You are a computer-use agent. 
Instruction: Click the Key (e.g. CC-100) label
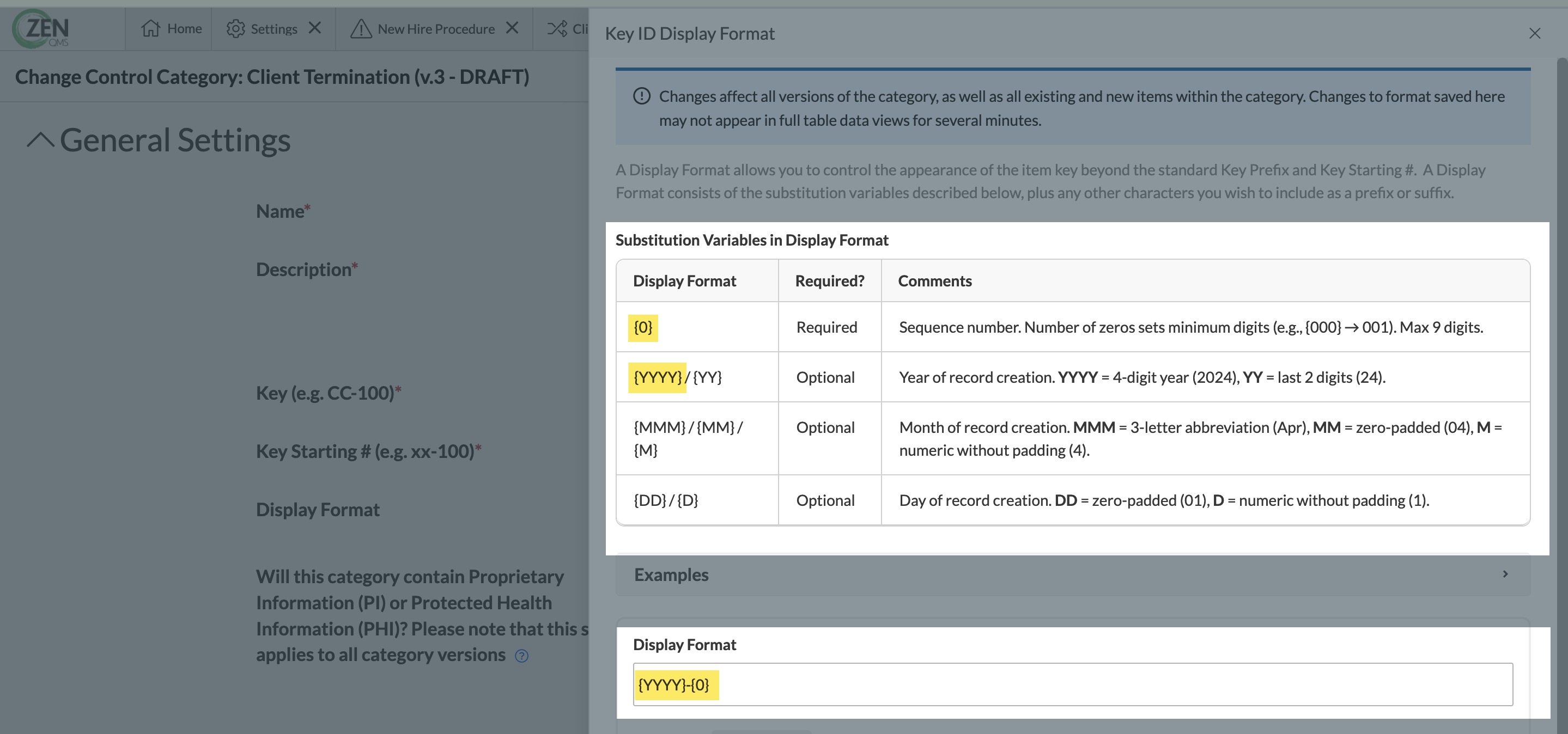[329, 393]
